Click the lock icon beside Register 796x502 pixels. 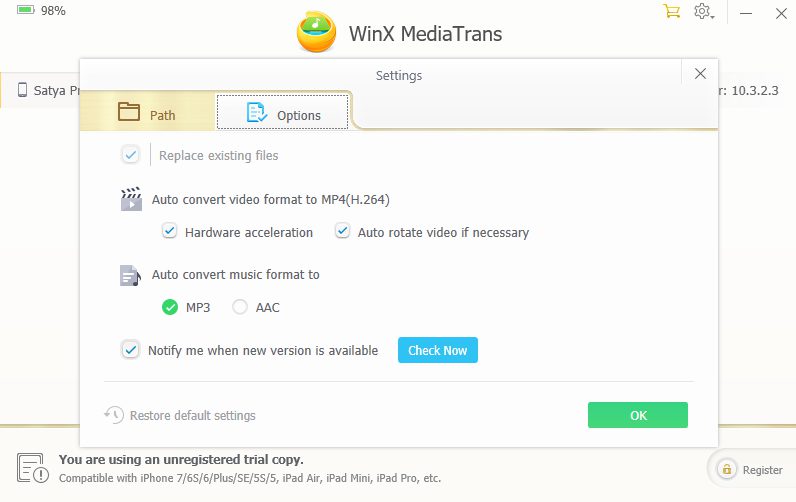pos(726,470)
